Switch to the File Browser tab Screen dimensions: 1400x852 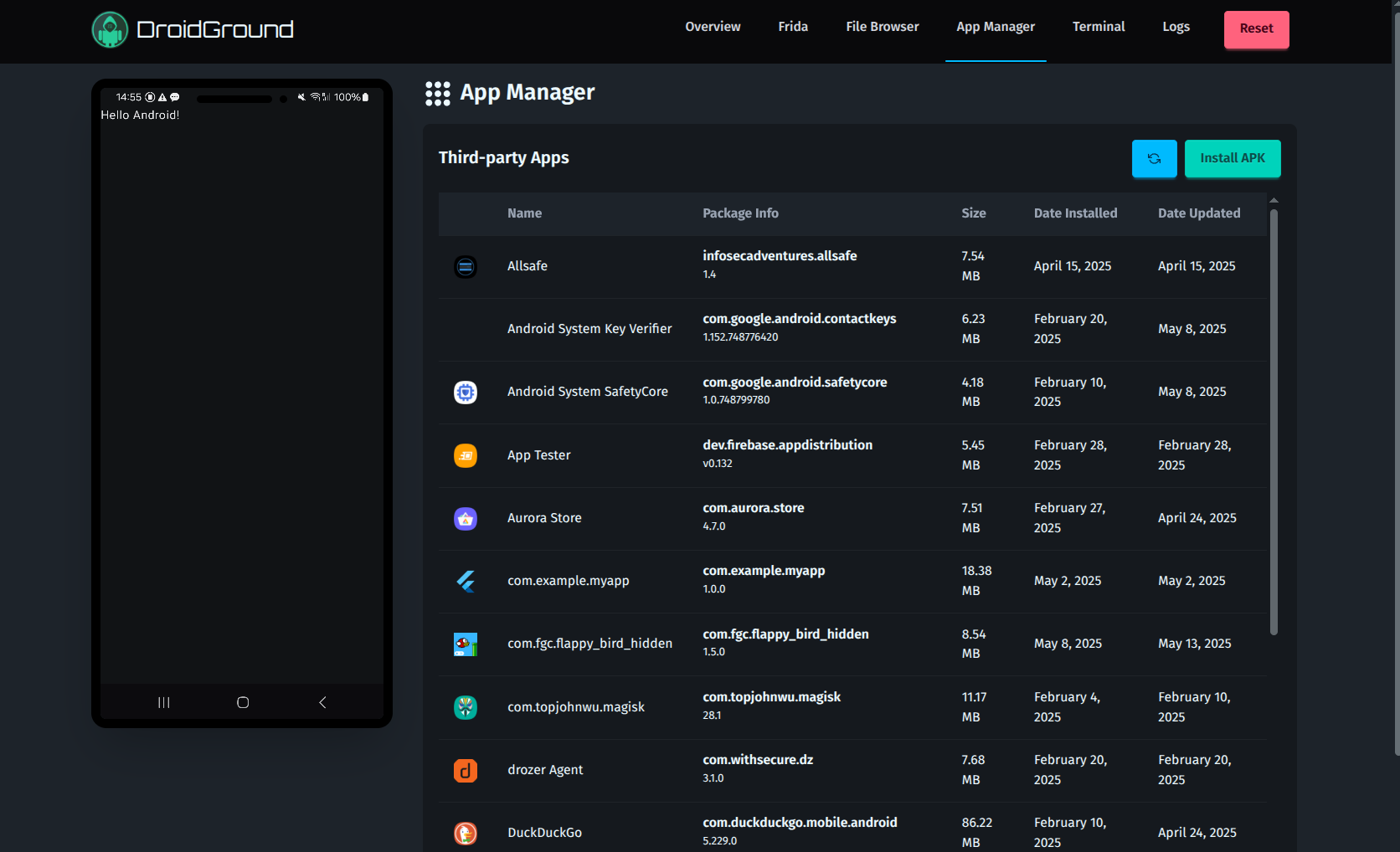click(x=883, y=27)
